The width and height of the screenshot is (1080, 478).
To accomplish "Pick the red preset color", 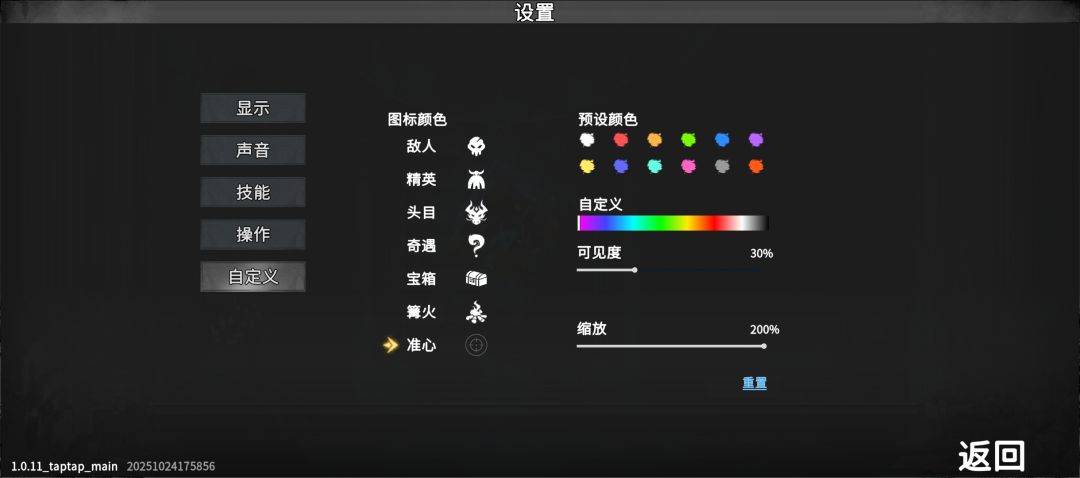I will [x=621, y=140].
